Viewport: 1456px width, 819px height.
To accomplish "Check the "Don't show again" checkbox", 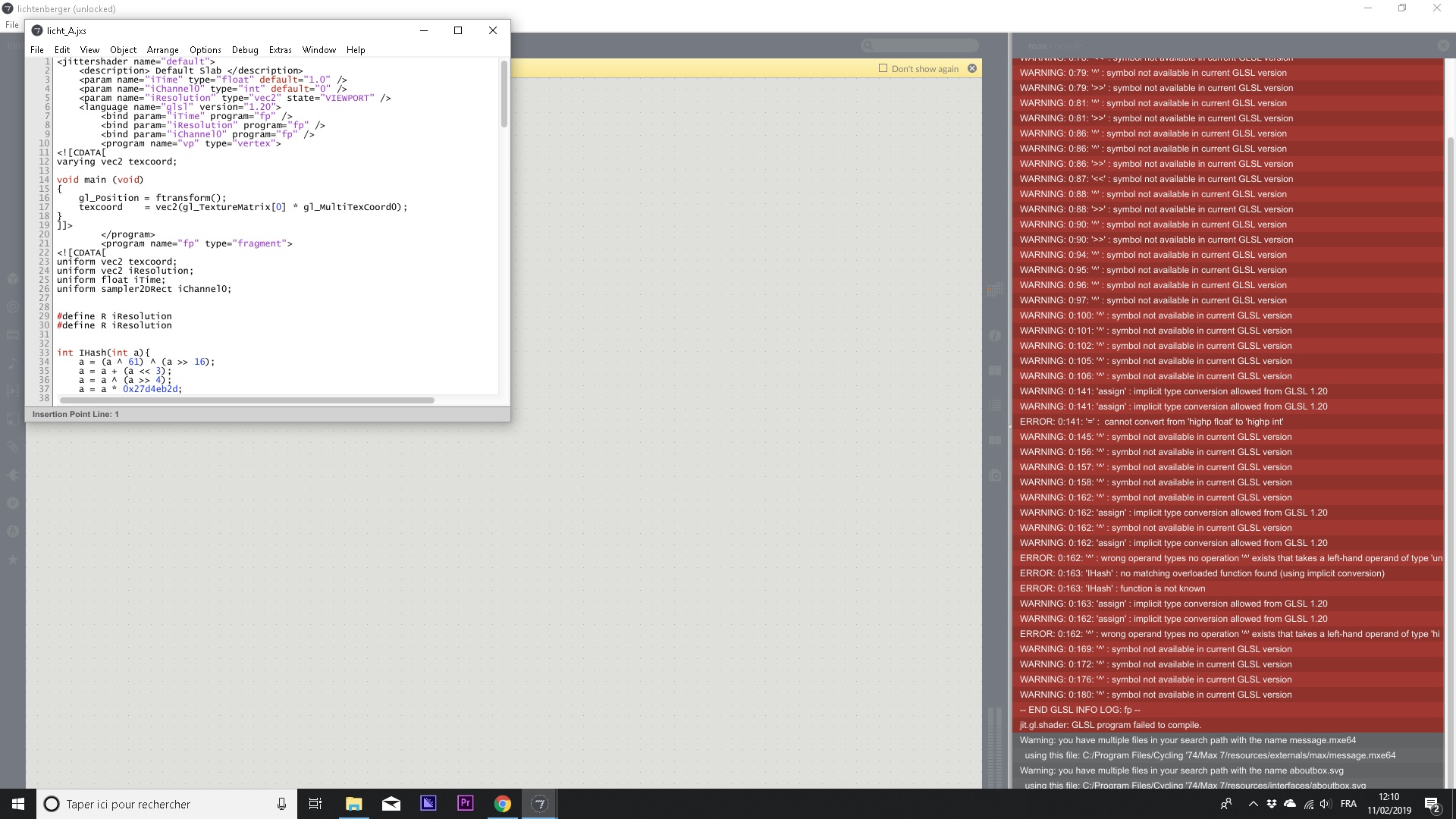I will point(883,68).
